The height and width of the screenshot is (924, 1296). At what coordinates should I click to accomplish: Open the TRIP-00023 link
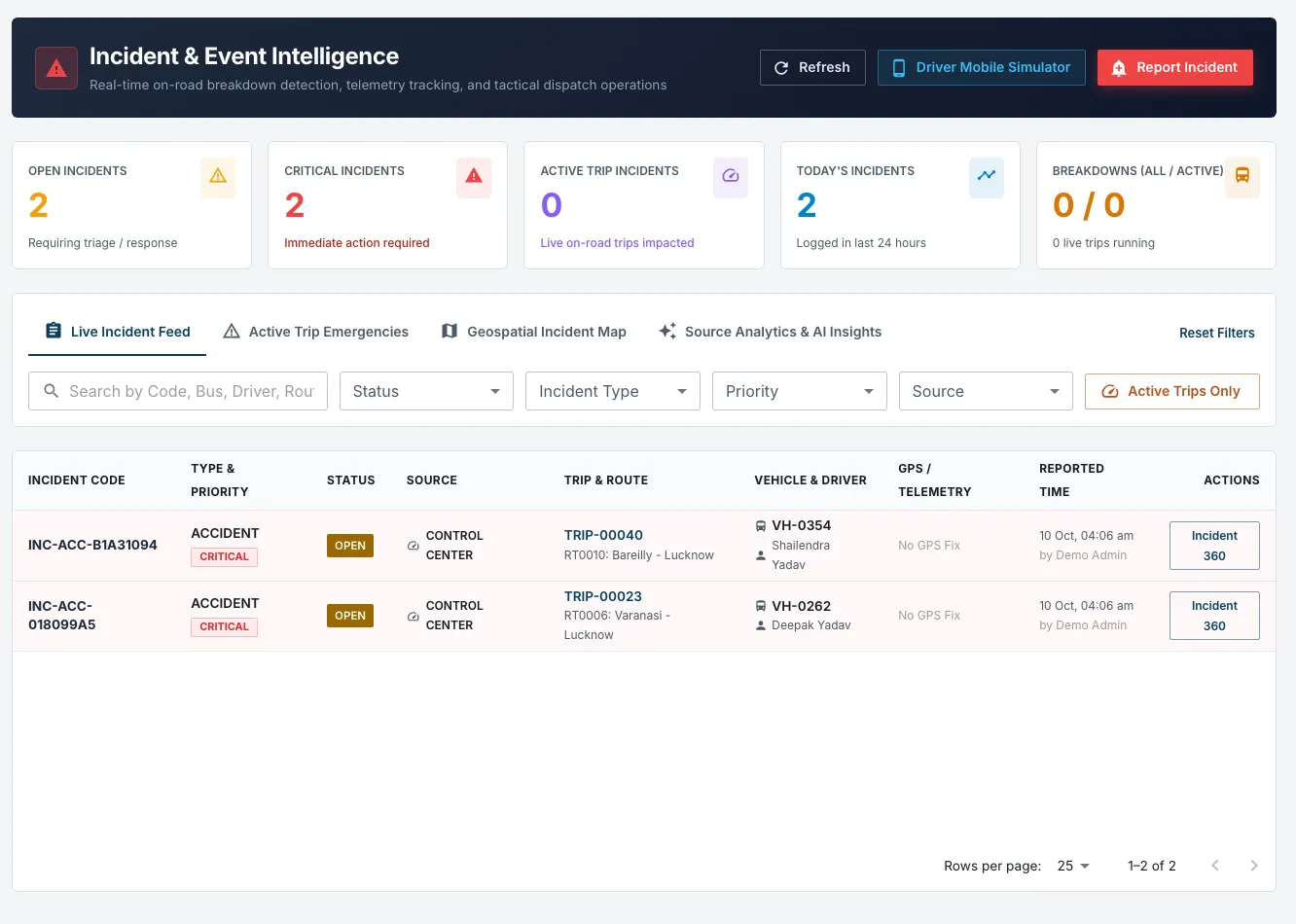[x=603, y=596]
